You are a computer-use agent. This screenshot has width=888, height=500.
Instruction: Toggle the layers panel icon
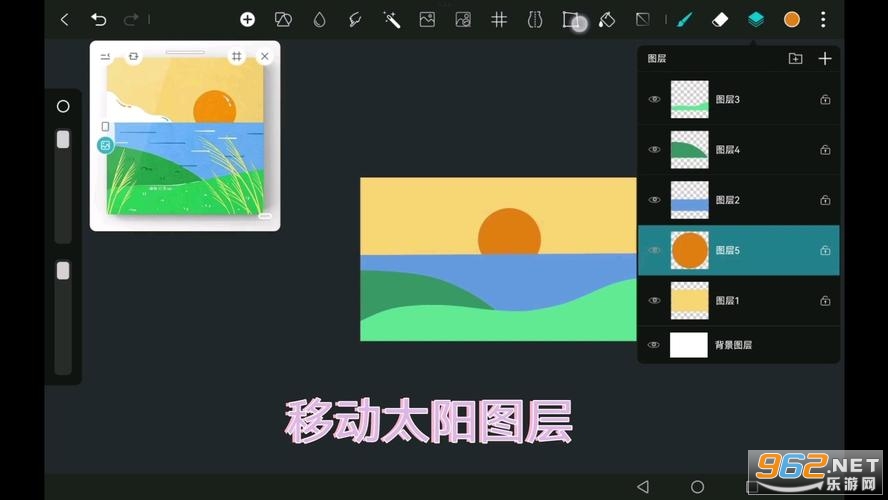point(755,20)
